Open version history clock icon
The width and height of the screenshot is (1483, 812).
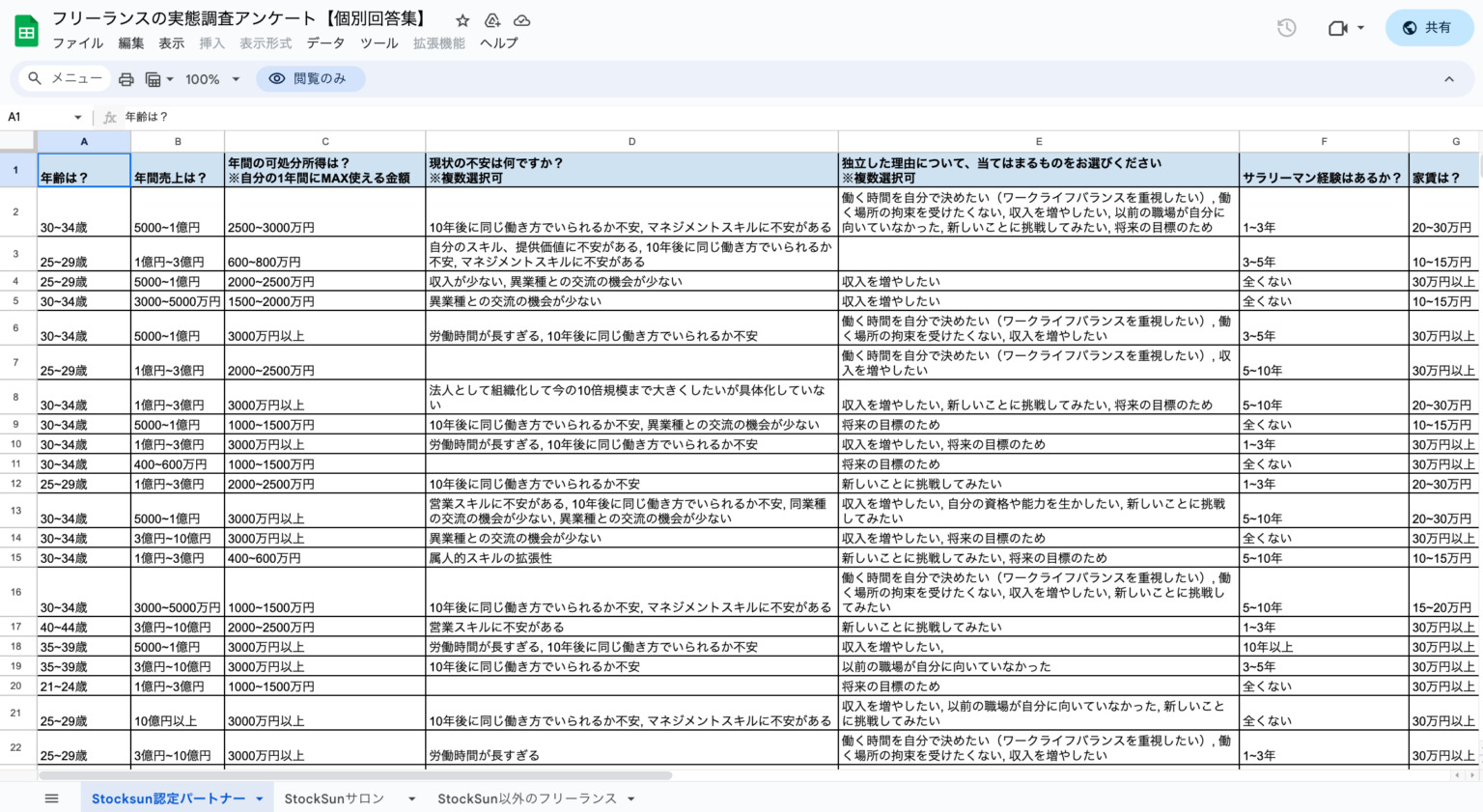coord(1286,28)
